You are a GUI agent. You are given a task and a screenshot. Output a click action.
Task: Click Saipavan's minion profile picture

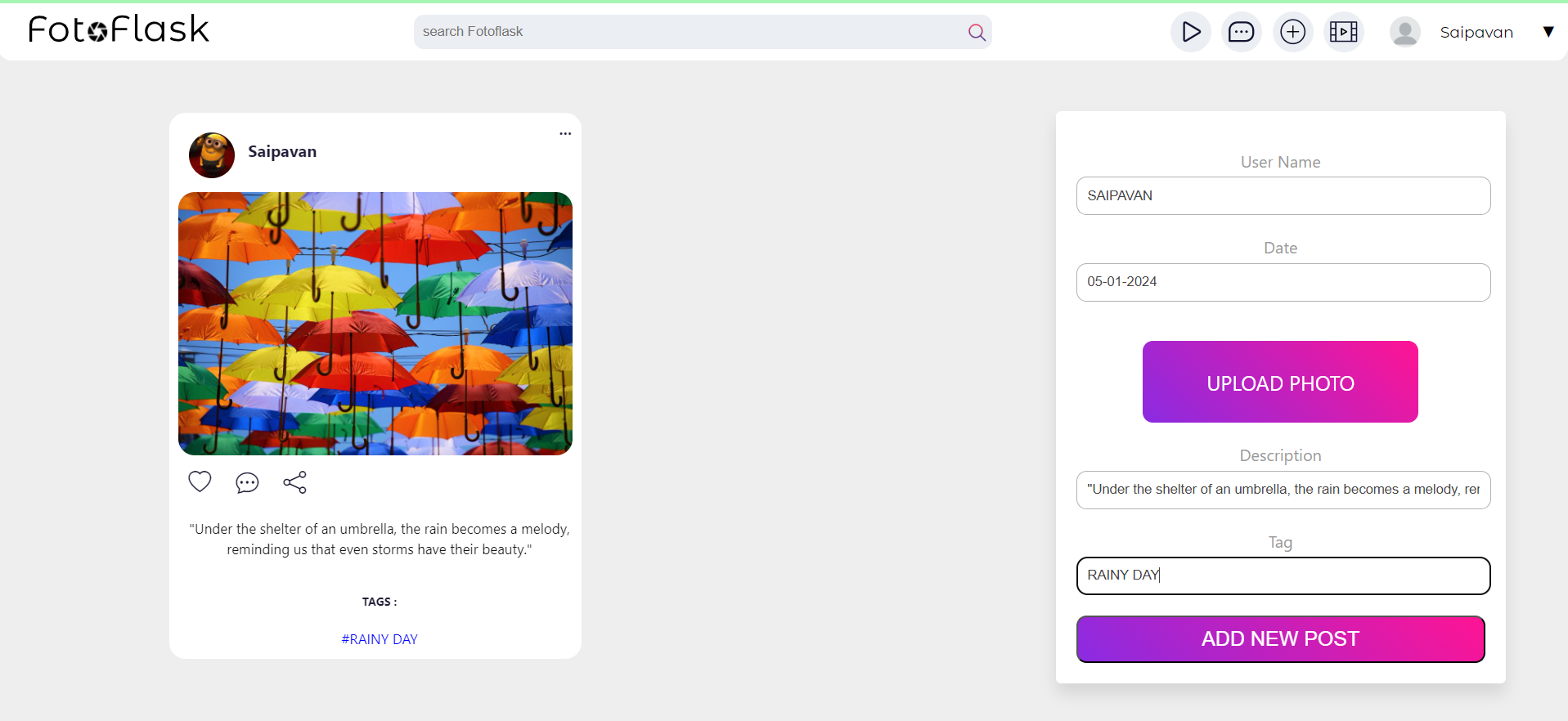[212, 155]
